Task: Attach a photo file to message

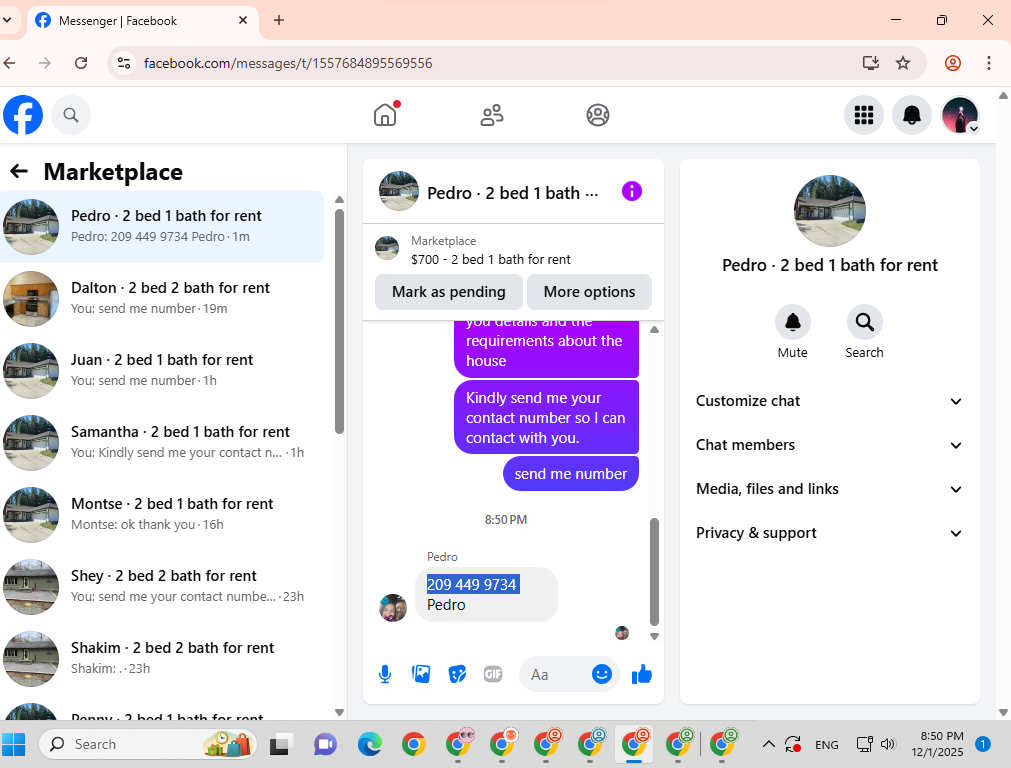Action: (x=421, y=674)
